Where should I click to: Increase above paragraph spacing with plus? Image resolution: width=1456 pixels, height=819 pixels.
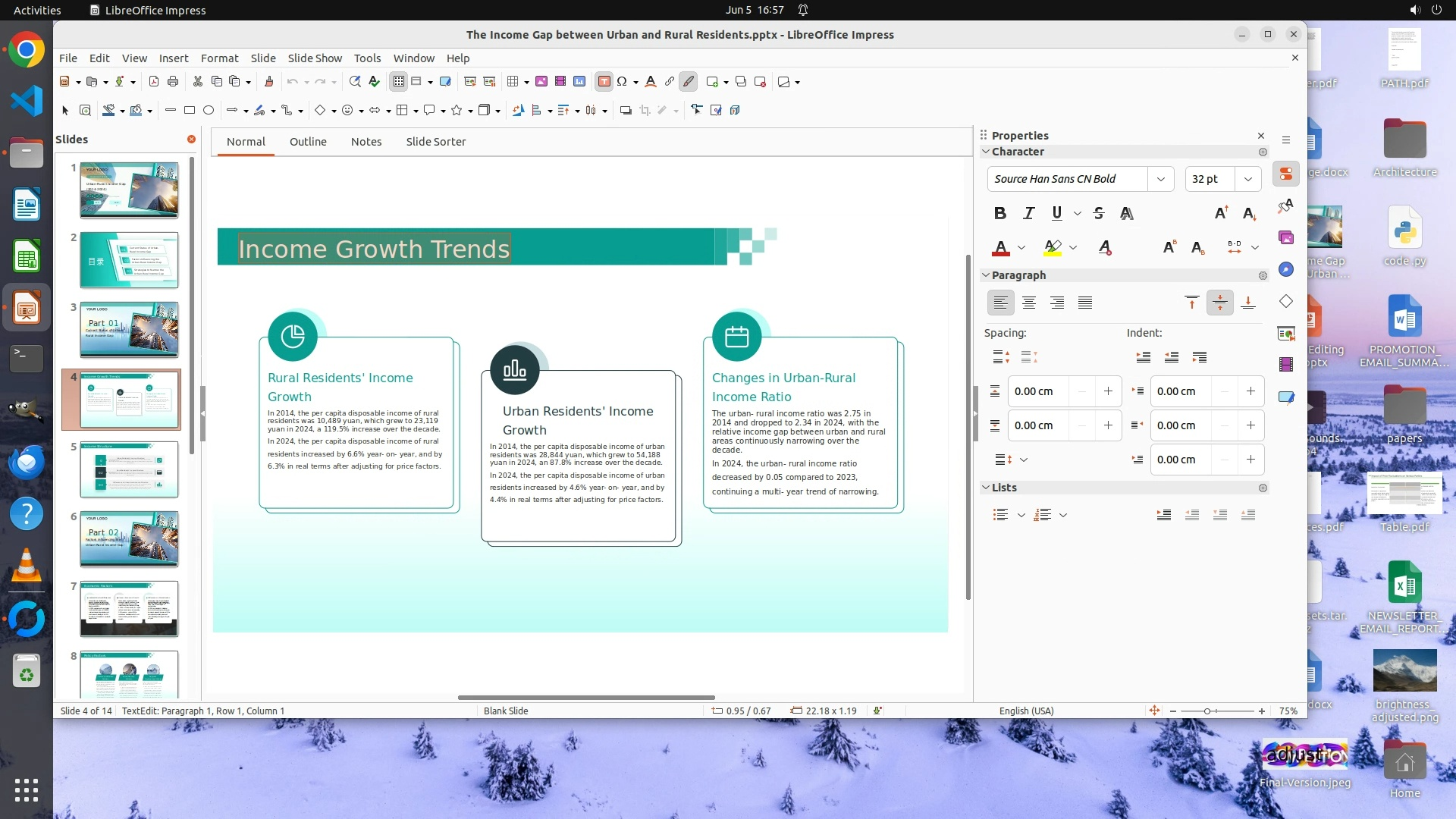click(1108, 391)
